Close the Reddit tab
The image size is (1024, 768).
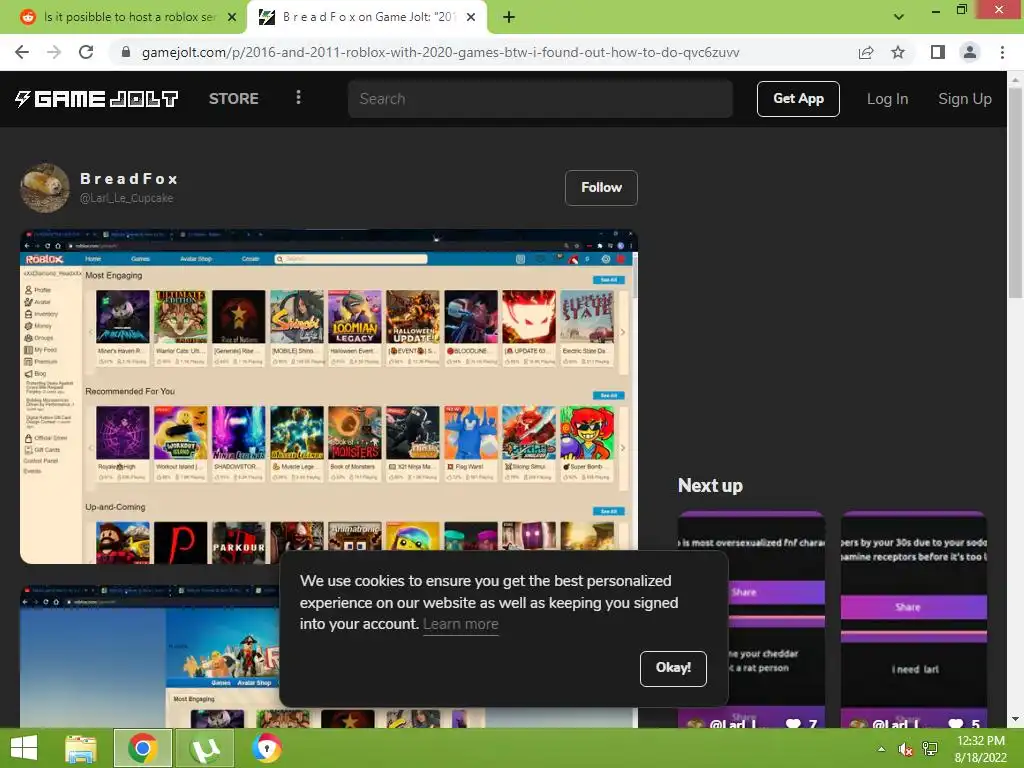232,17
